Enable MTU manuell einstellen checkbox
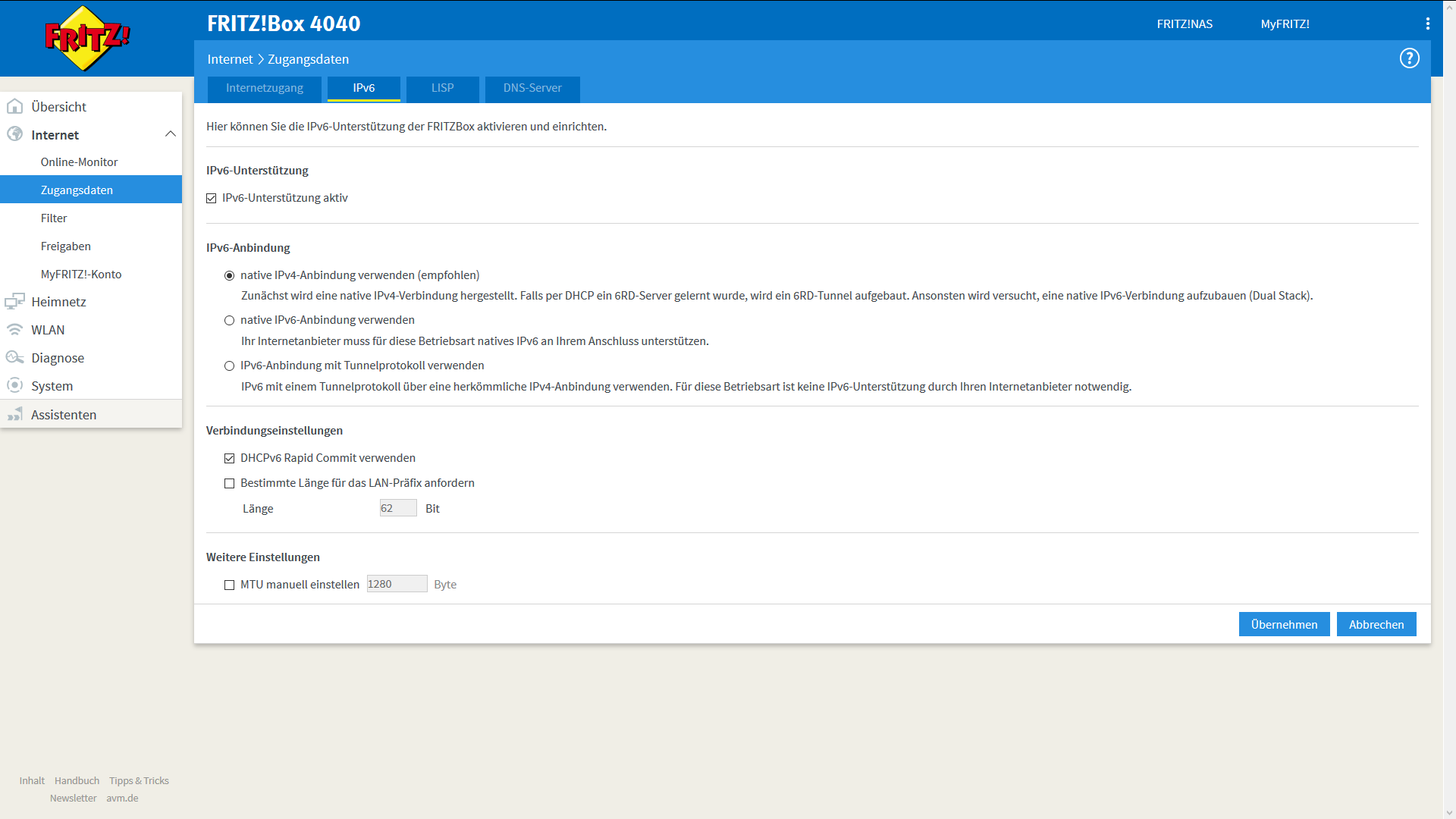1456x819 pixels. (x=229, y=585)
